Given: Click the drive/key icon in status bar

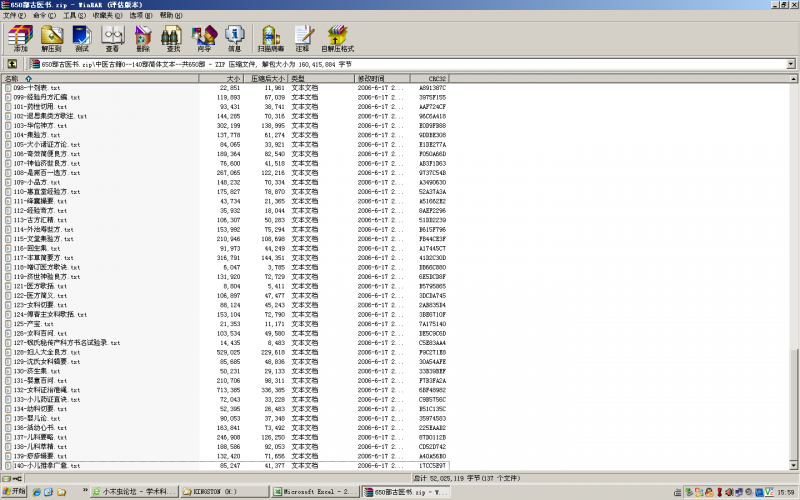Looking at the screenshot, I should (x=13, y=479).
